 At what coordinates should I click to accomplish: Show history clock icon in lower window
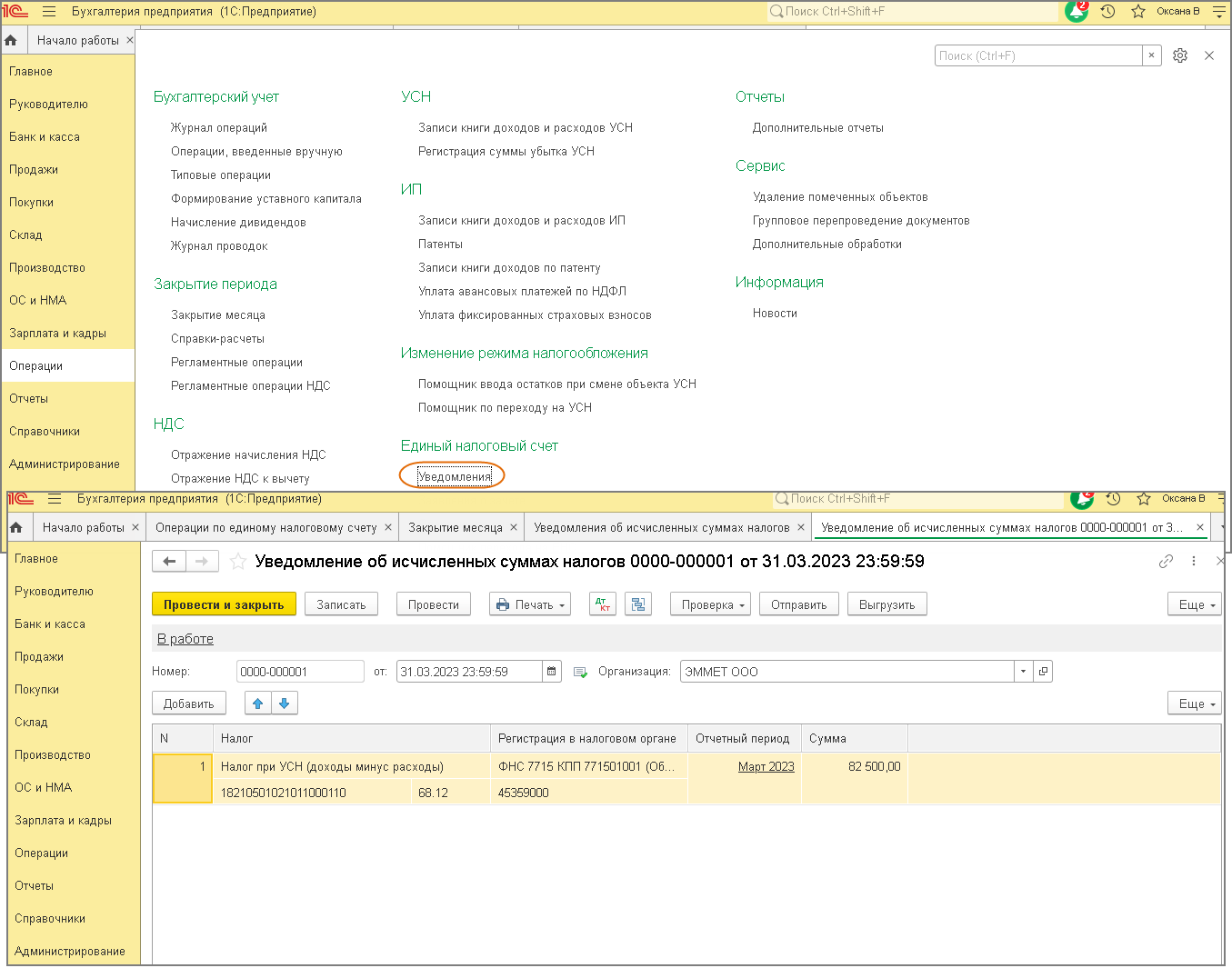tap(1113, 499)
